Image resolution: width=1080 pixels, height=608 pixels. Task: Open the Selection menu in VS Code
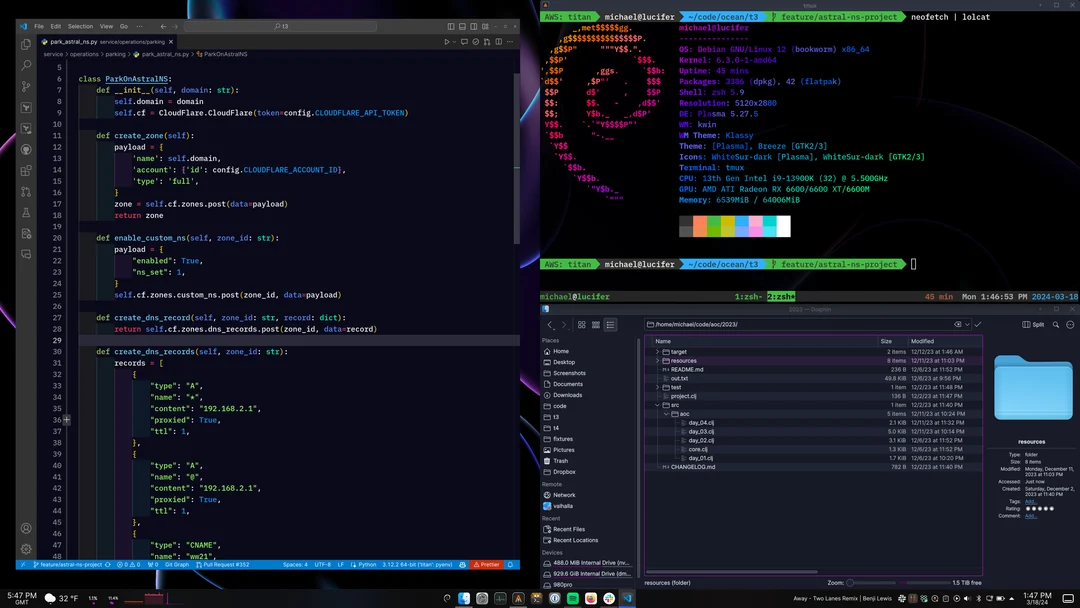click(80, 27)
